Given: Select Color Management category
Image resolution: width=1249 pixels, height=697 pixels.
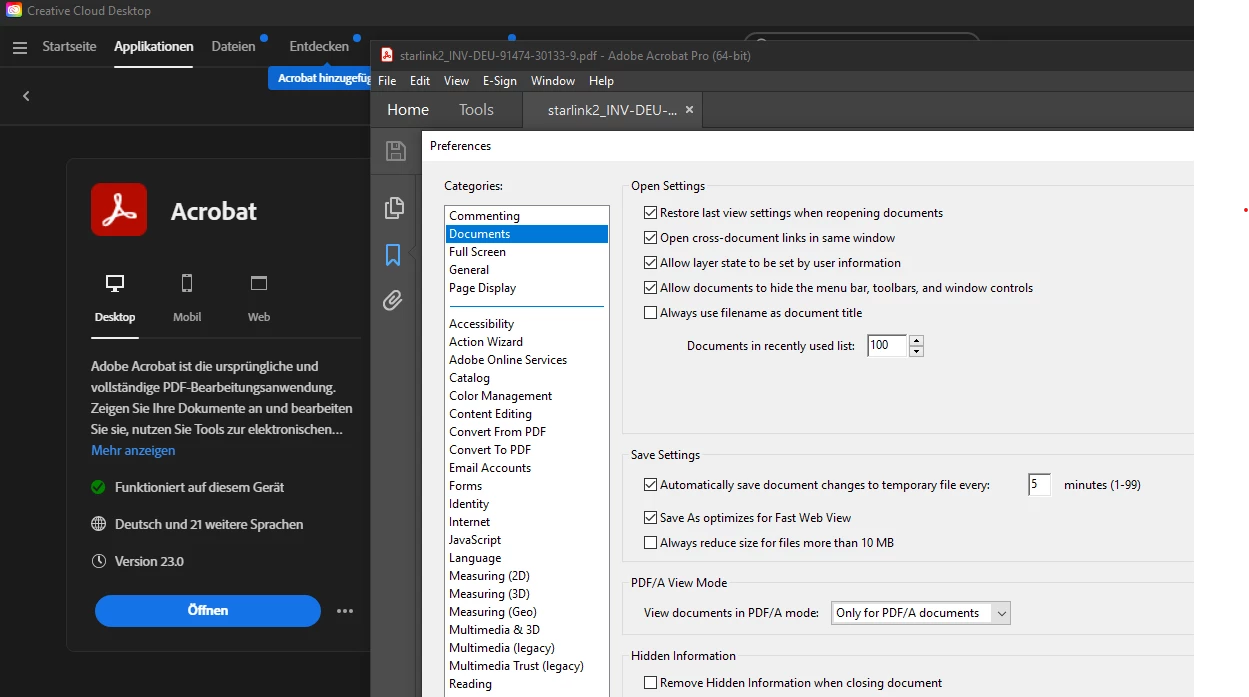Looking at the screenshot, I should (x=527, y=396).
